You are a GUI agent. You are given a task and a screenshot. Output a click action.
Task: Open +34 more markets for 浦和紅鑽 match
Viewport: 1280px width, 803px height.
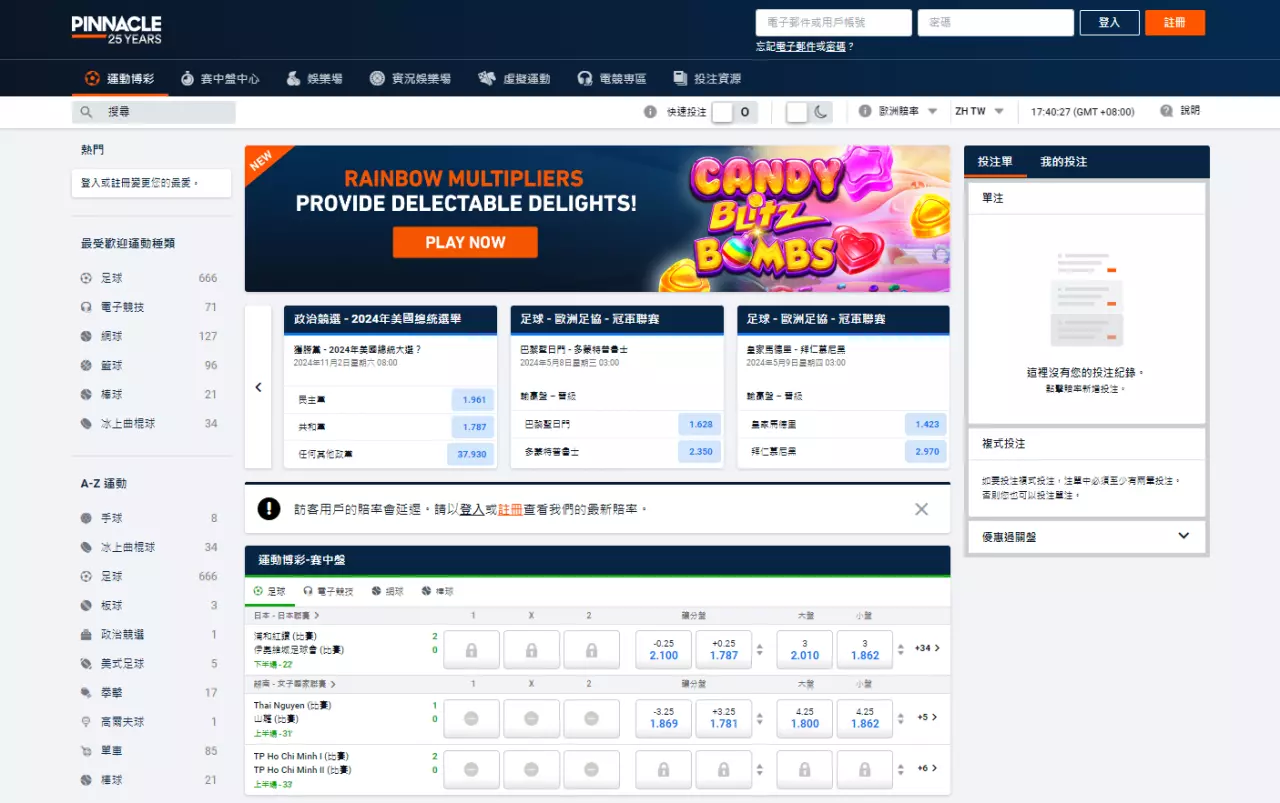point(927,649)
